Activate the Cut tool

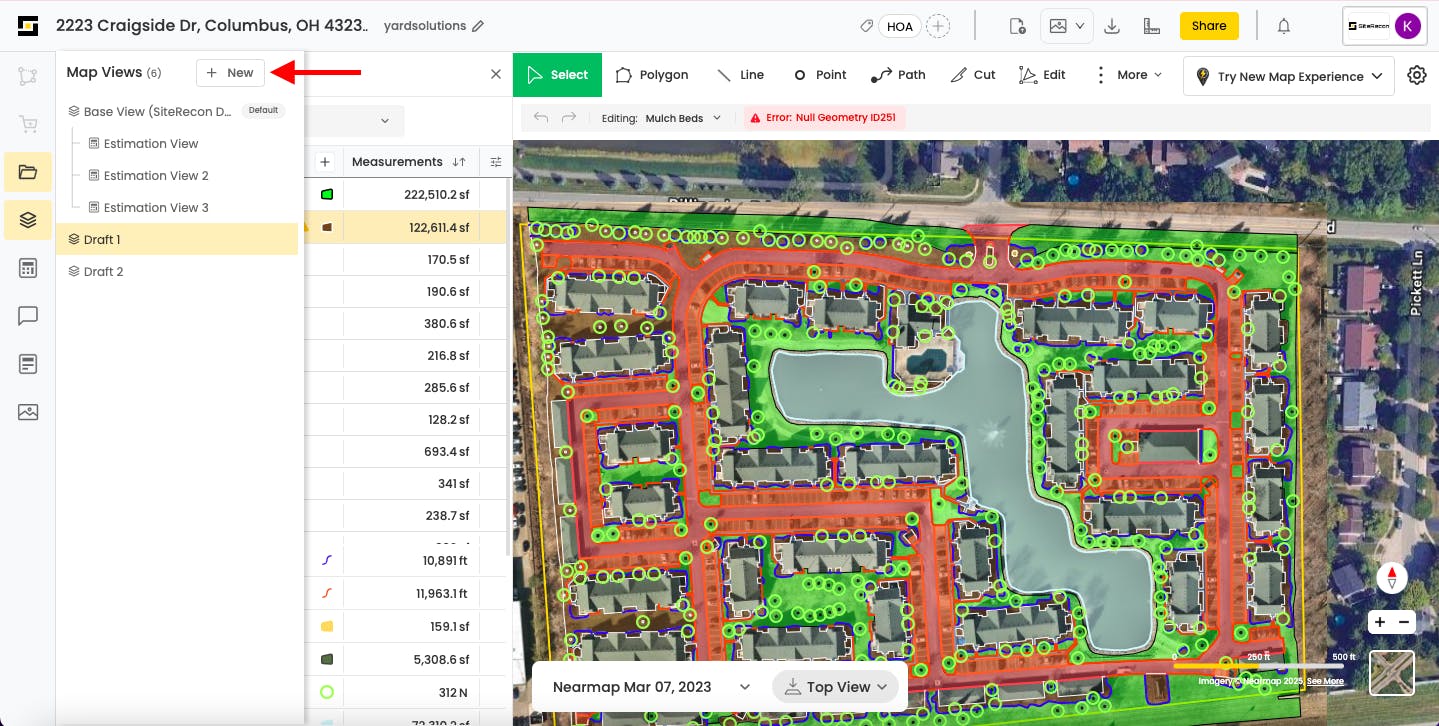973,75
